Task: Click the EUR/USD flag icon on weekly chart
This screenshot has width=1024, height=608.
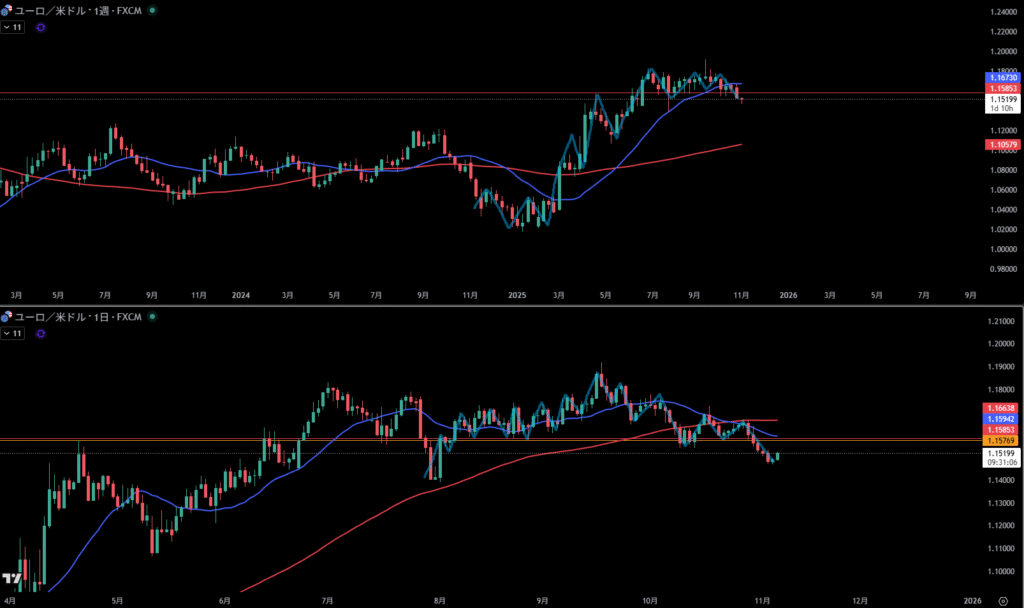Action: click(x=8, y=10)
